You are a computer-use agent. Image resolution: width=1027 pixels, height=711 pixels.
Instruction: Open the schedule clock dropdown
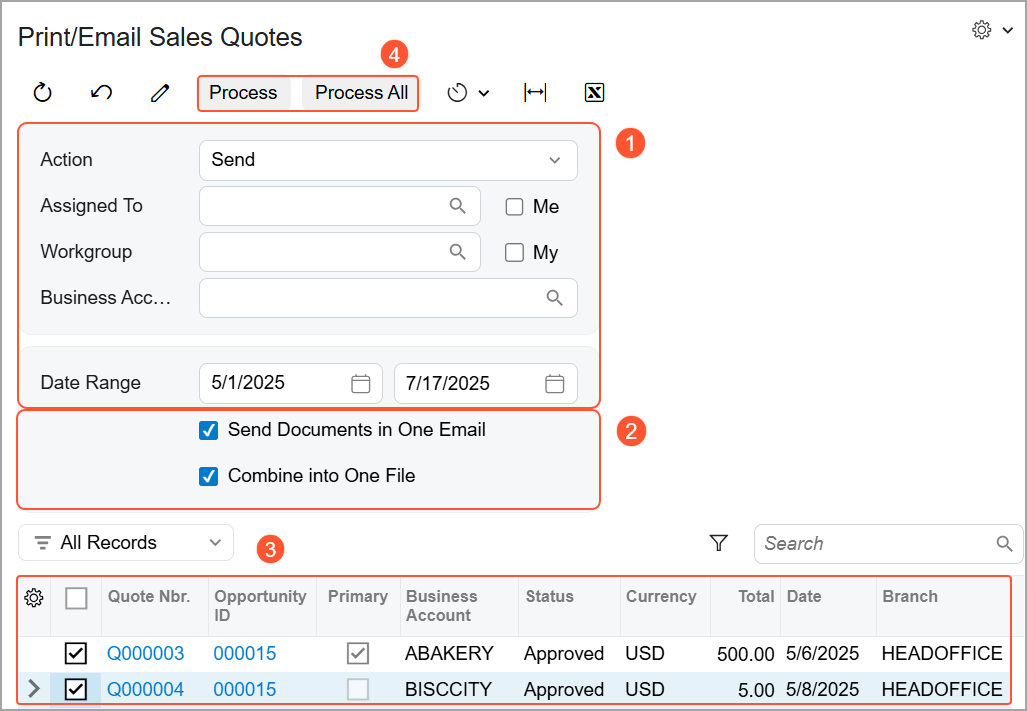468,93
